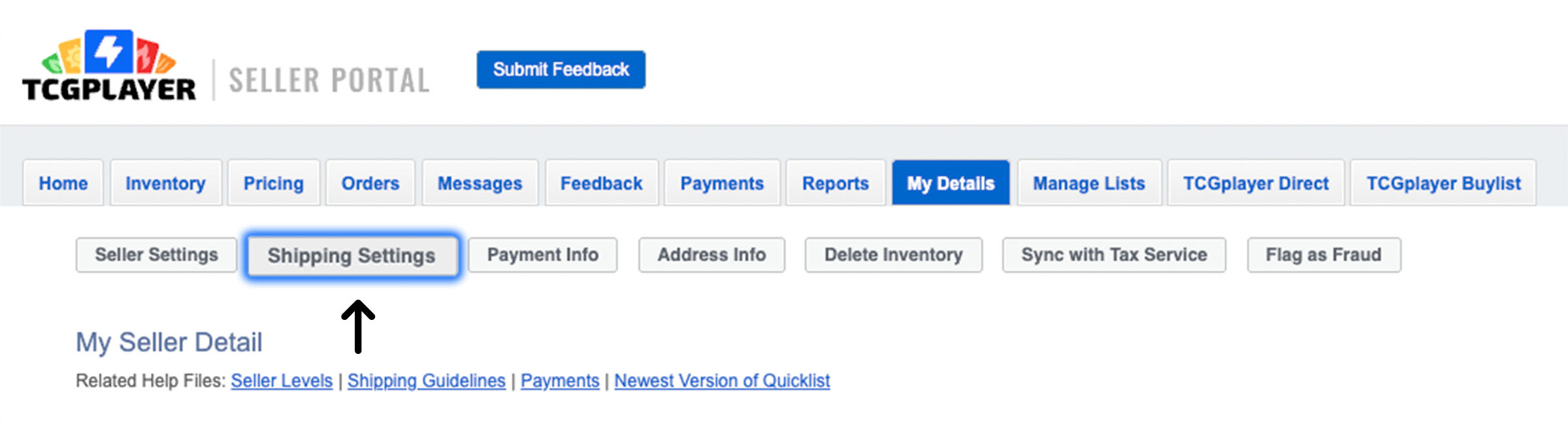Open Address Info
Image resolution: width=1568 pixels, height=427 pixels.
click(711, 255)
